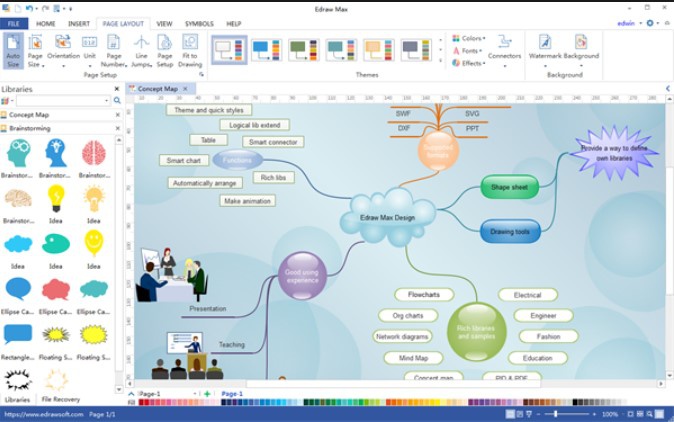Image resolution: width=674 pixels, height=422 pixels.
Task: Select the yellow smiley balloon Idea symbol
Action: point(94,243)
